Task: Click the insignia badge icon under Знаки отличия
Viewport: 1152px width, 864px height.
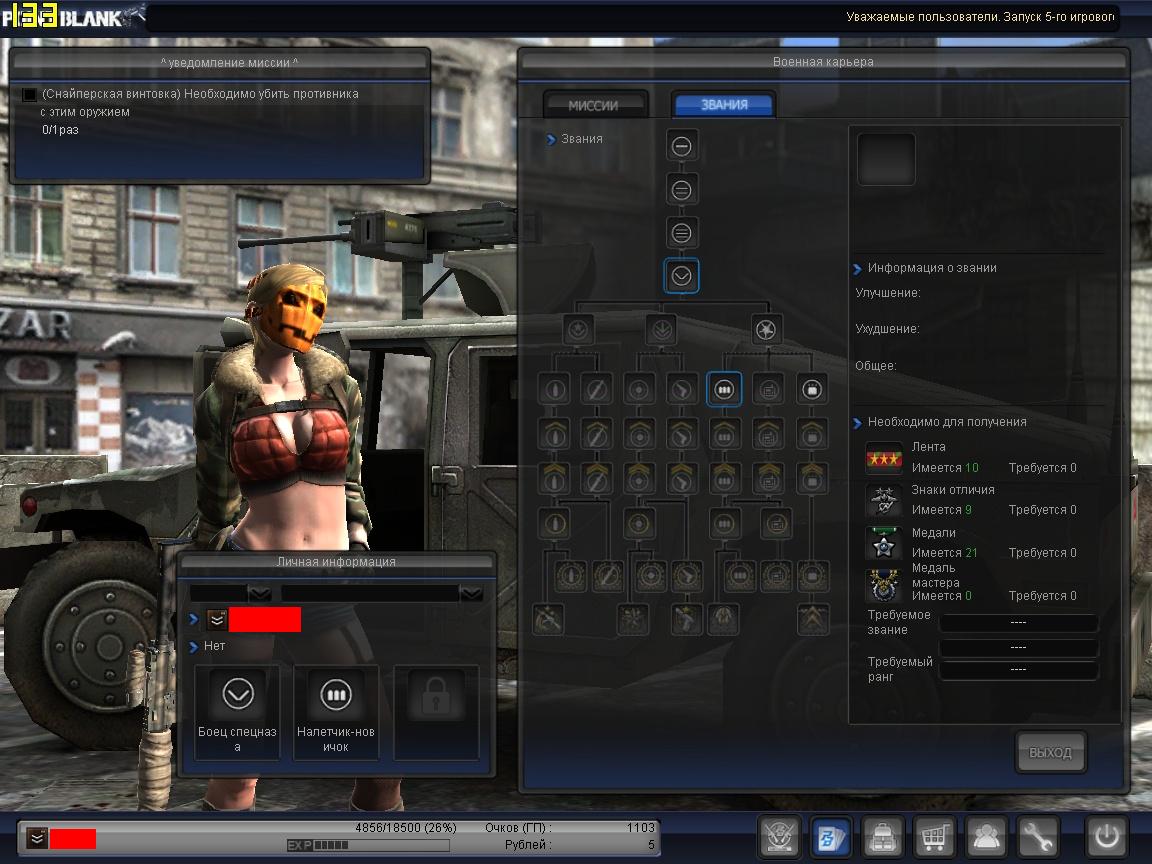Action: click(x=884, y=502)
